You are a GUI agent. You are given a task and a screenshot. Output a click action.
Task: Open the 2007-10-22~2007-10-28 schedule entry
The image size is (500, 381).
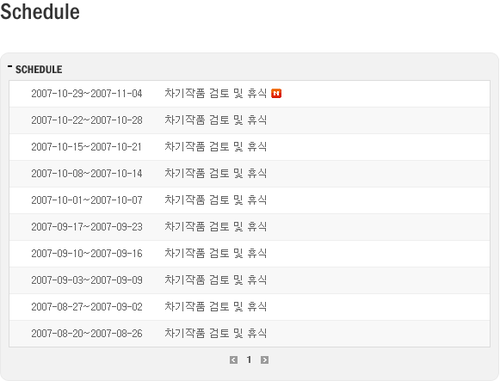point(250,120)
